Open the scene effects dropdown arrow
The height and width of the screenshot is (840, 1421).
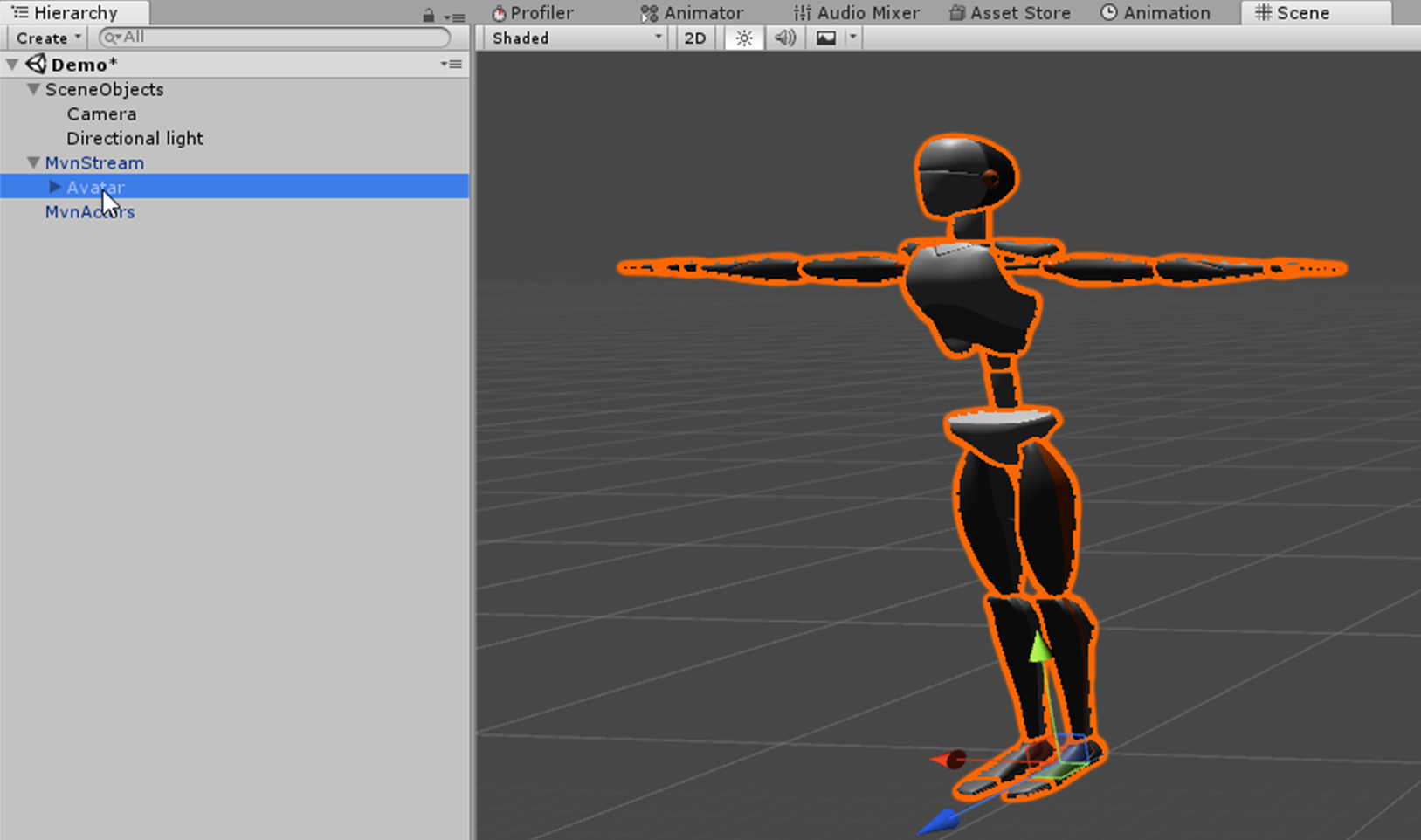(853, 38)
